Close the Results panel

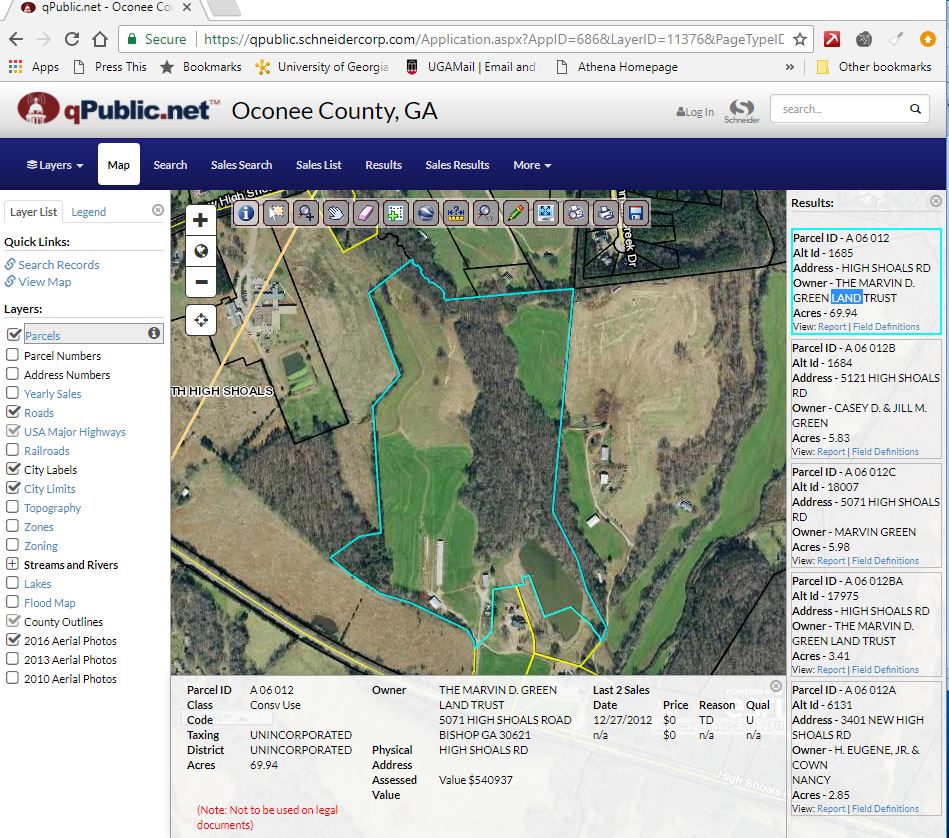point(936,201)
